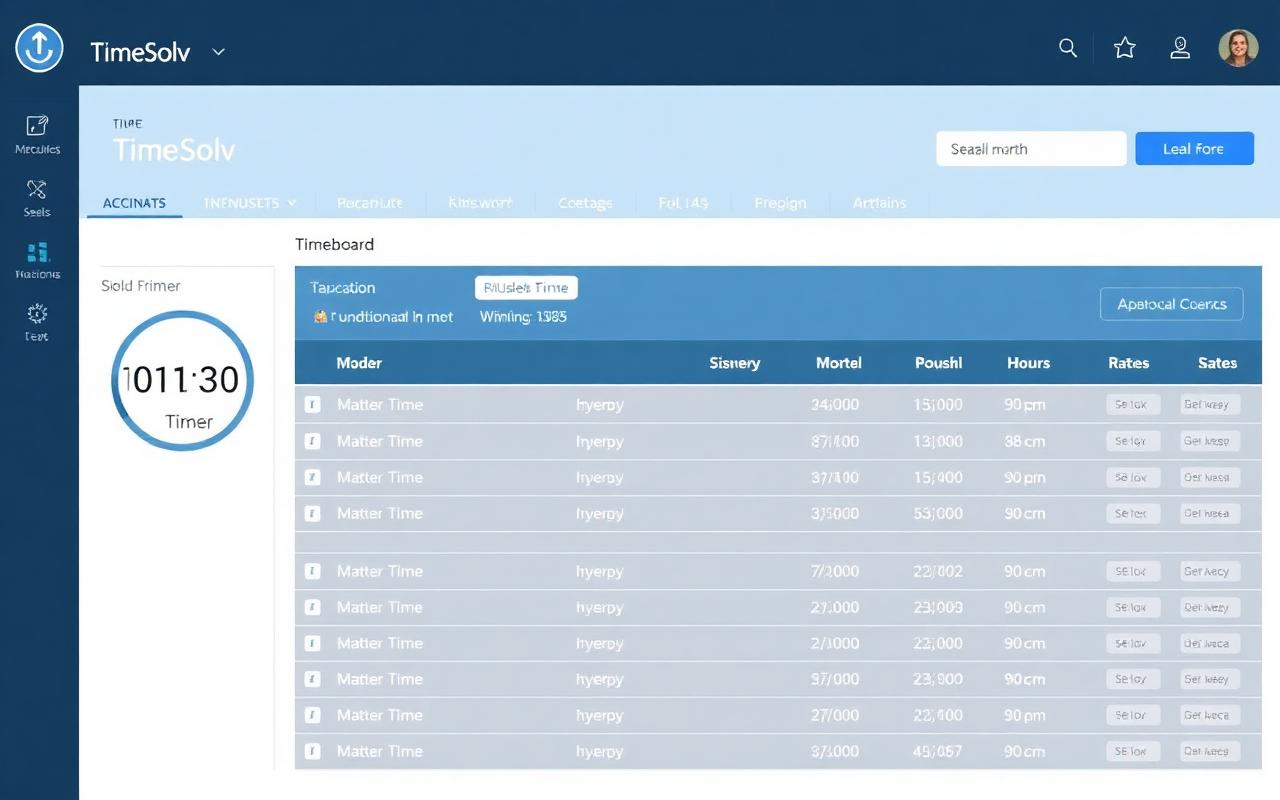Sort by the Rates column header

tap(1129, 363)
